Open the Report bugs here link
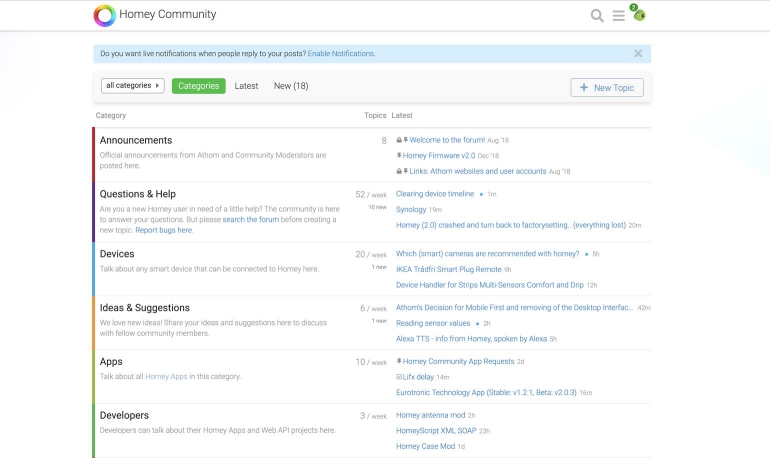 [x=164, y=230]
